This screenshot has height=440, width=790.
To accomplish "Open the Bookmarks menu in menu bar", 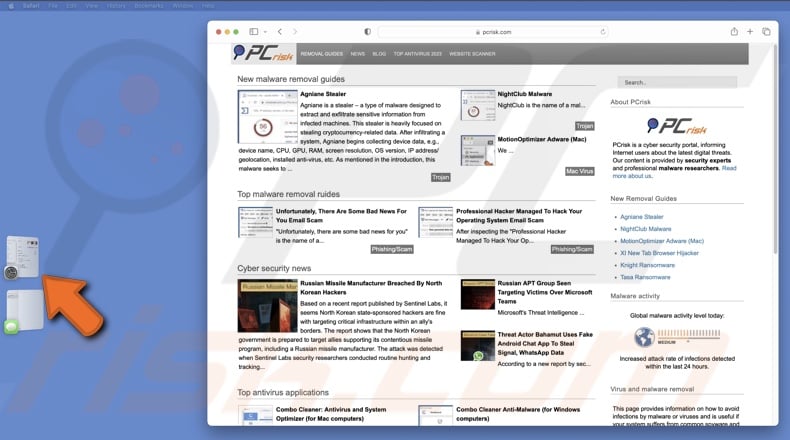I will (x=149, y=6).
